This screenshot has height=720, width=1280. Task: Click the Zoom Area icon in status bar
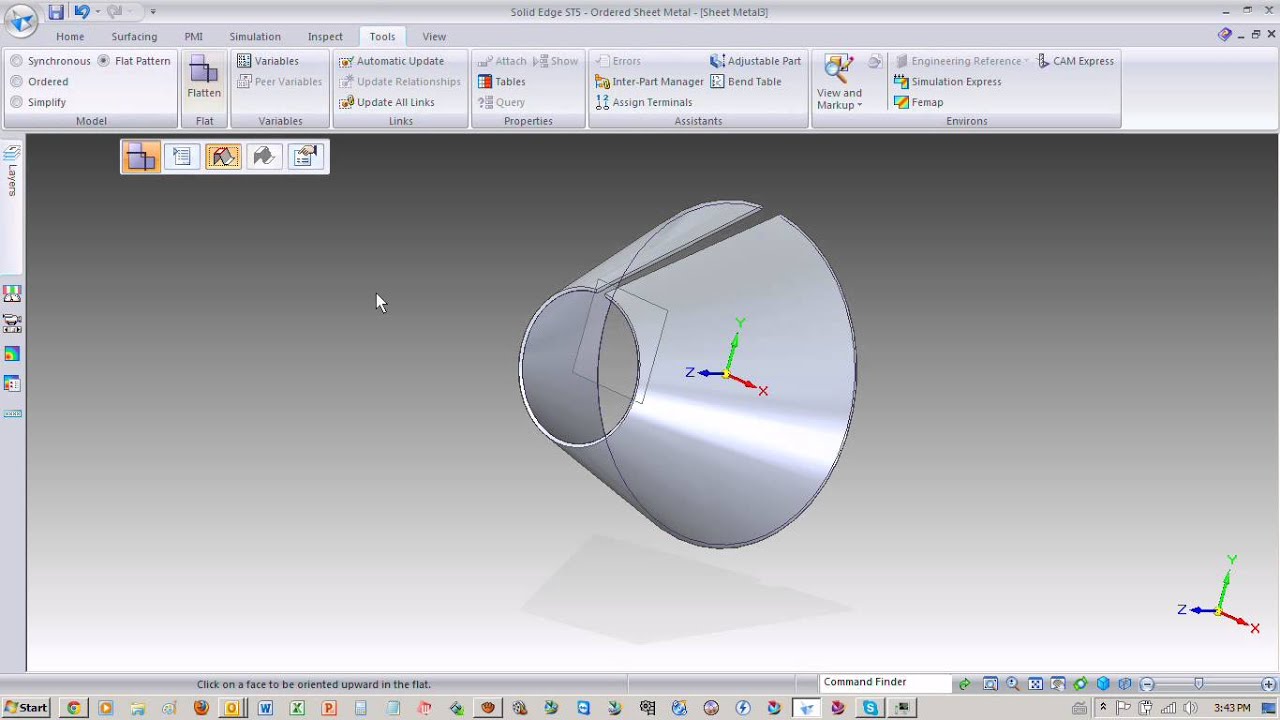click(990, 684)
